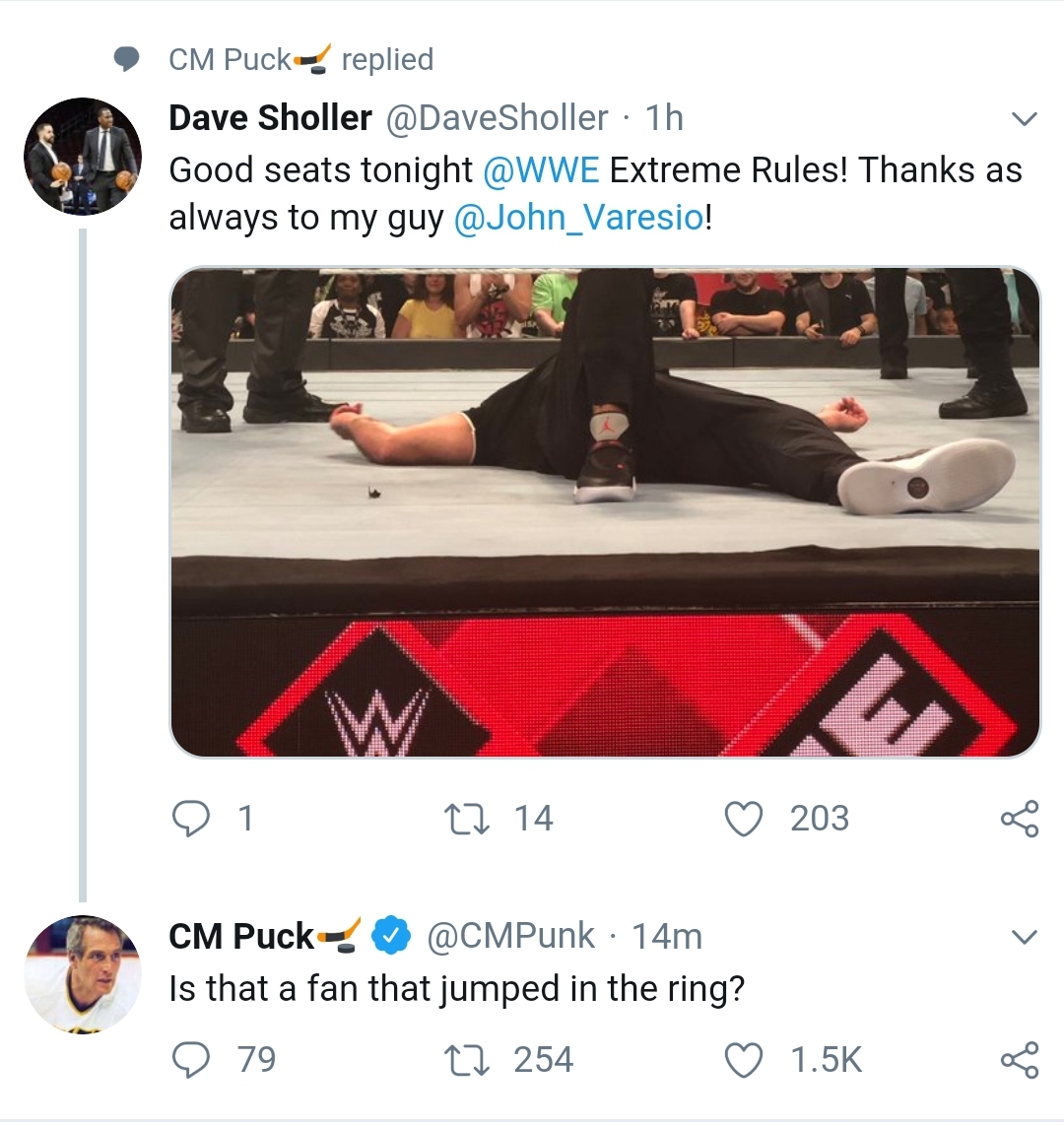Open CM Puck's hockey player avatar

83,974
